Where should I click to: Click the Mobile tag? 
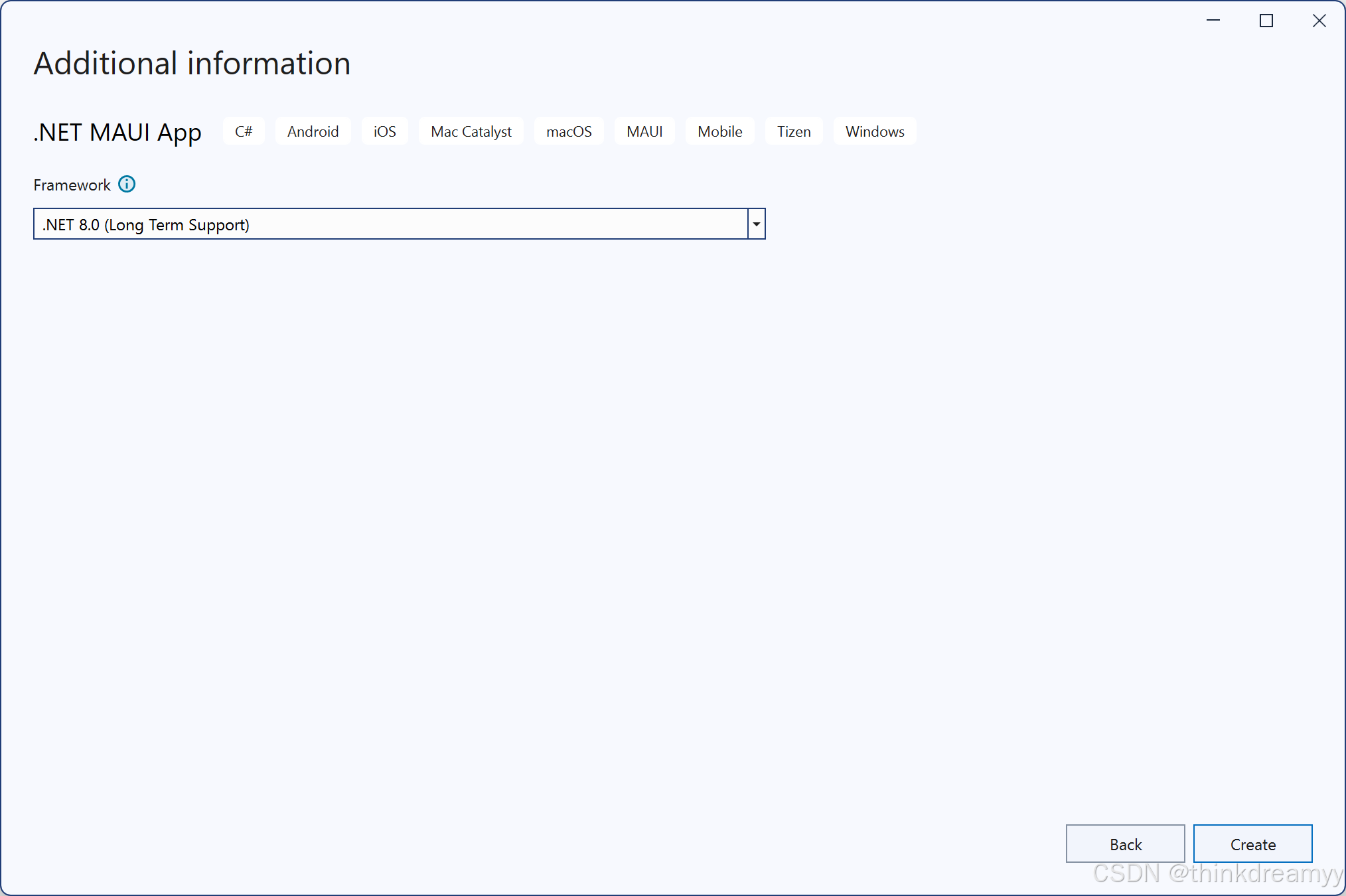click(719, 131)
